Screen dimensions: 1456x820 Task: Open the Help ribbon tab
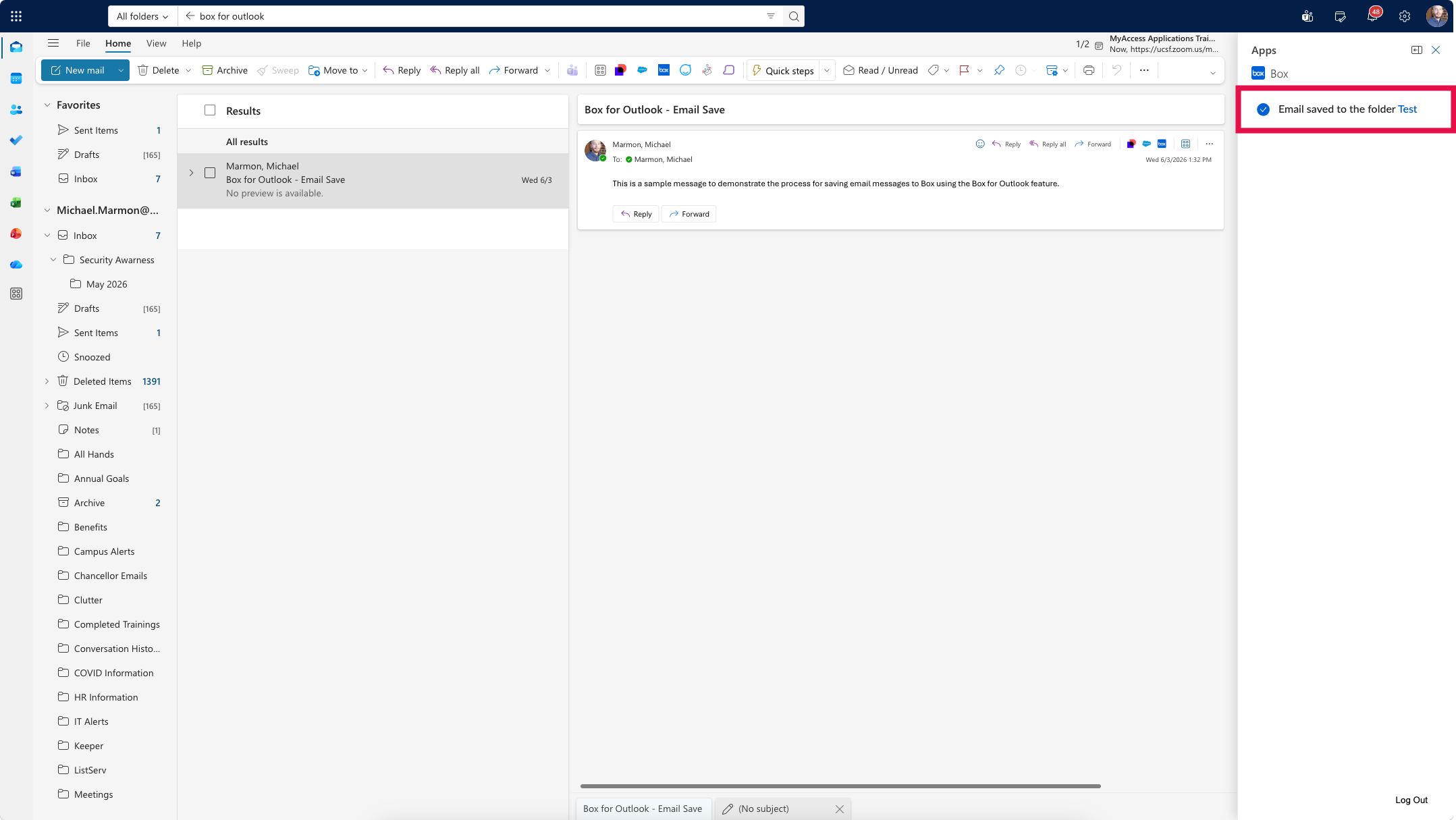[x=191, y=43]
